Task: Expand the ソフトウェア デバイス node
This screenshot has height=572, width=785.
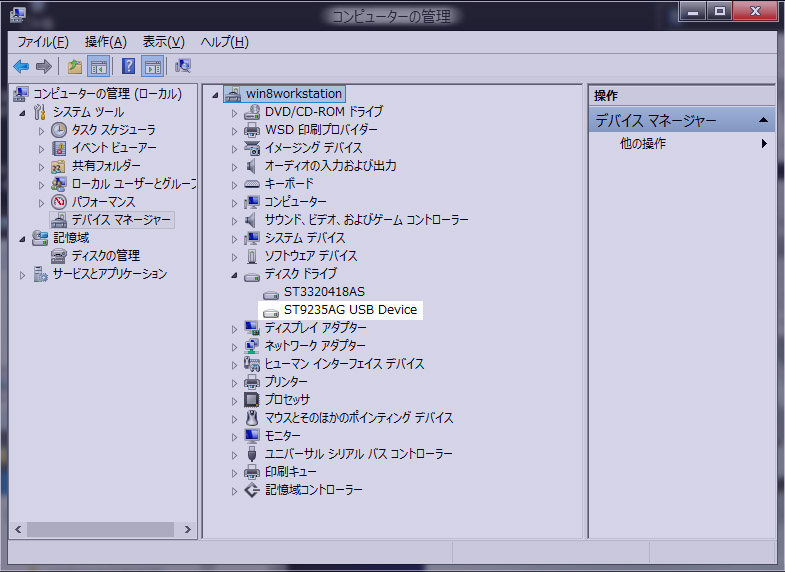Action: coord(234,257)
